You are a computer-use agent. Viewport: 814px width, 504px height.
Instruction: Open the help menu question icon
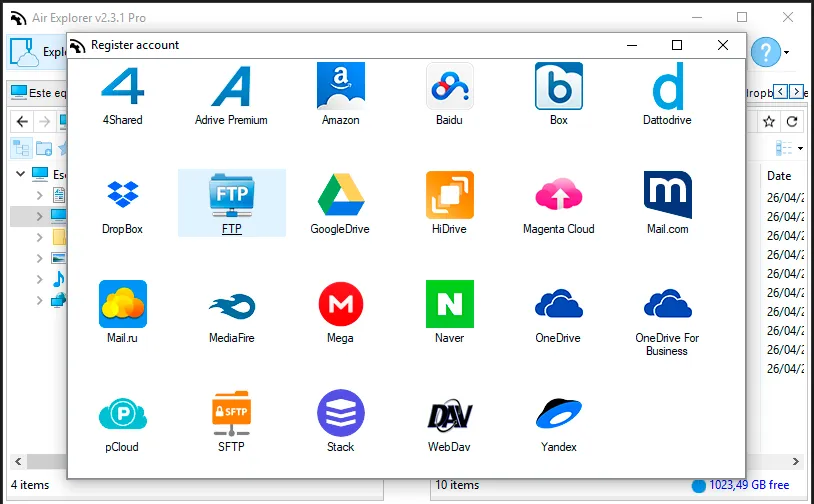coord(766,52)
